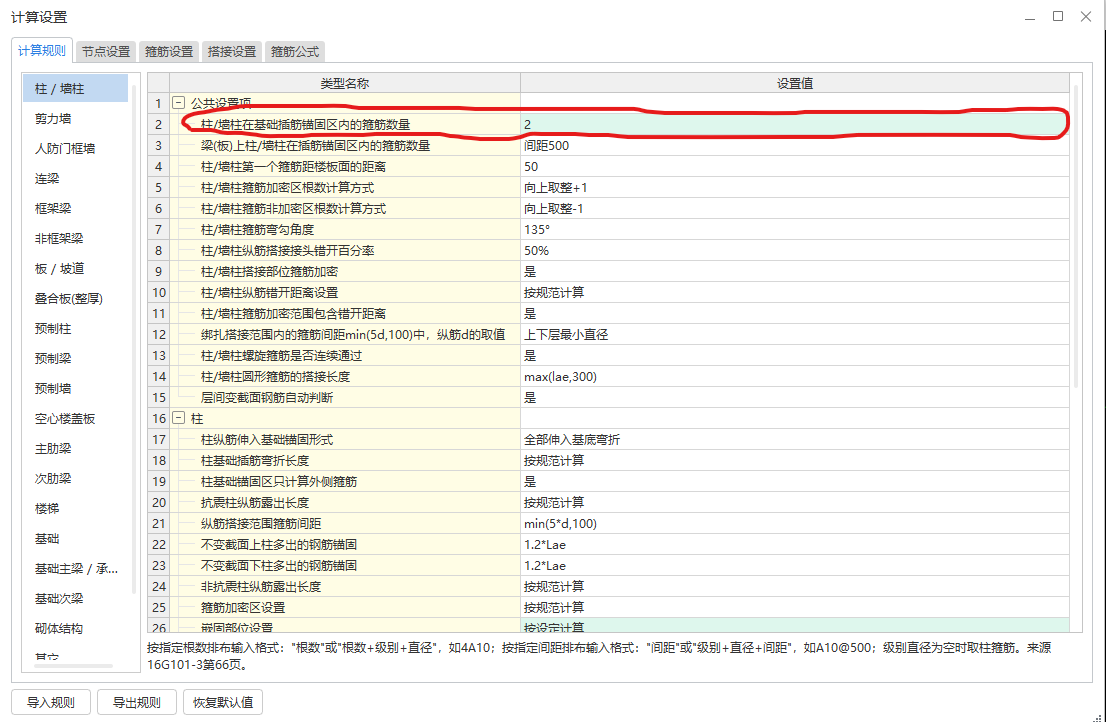Select 基础主梁 / 承... in the sidebar

tap(75, 568)
